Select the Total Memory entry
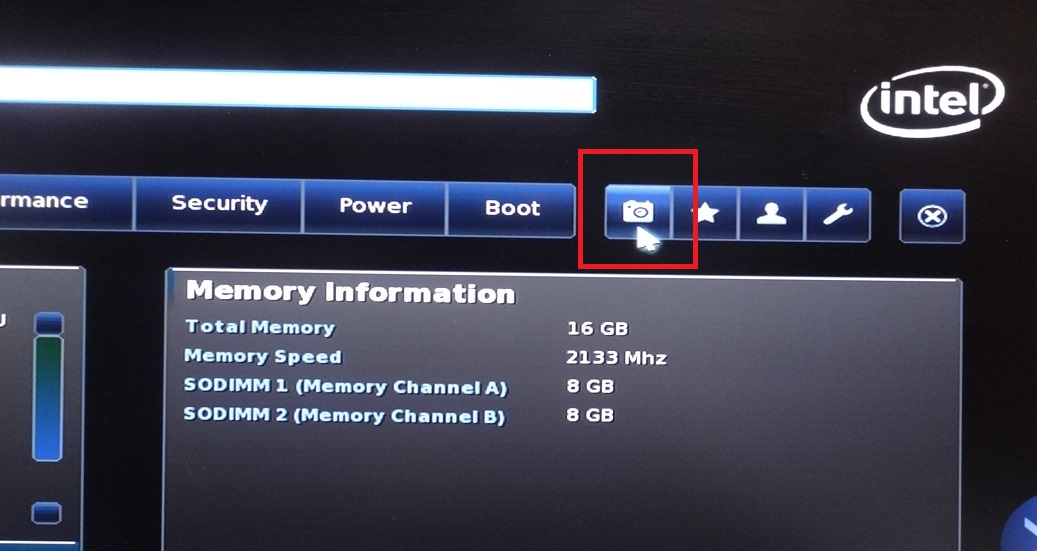1037x551 pixels. (x=260, y=327)
